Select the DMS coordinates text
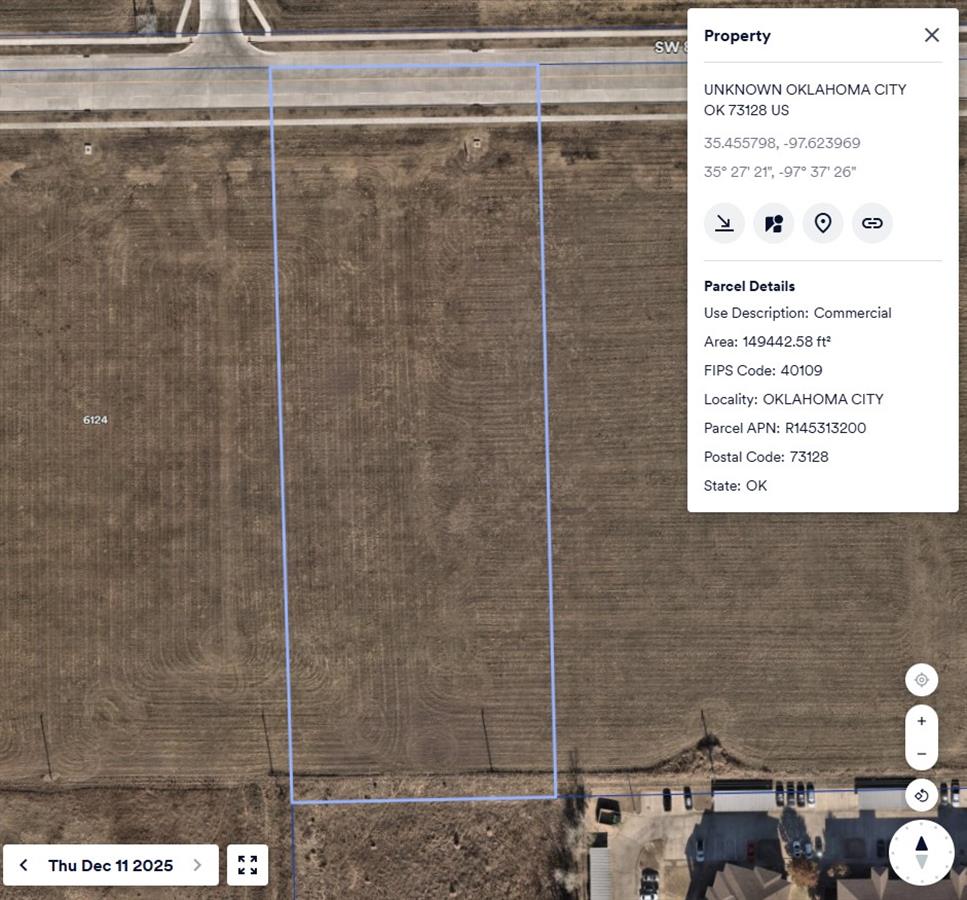967x900 pixels. (x=780, y=172)
